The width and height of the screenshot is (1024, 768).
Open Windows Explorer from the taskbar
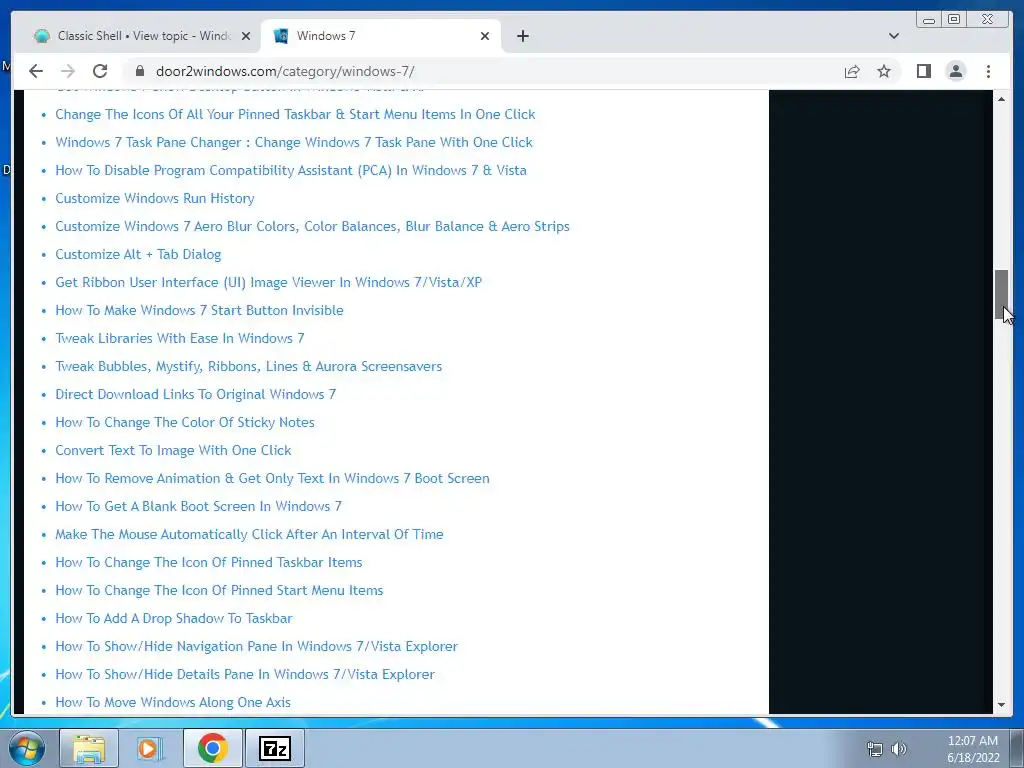point(89,748)
